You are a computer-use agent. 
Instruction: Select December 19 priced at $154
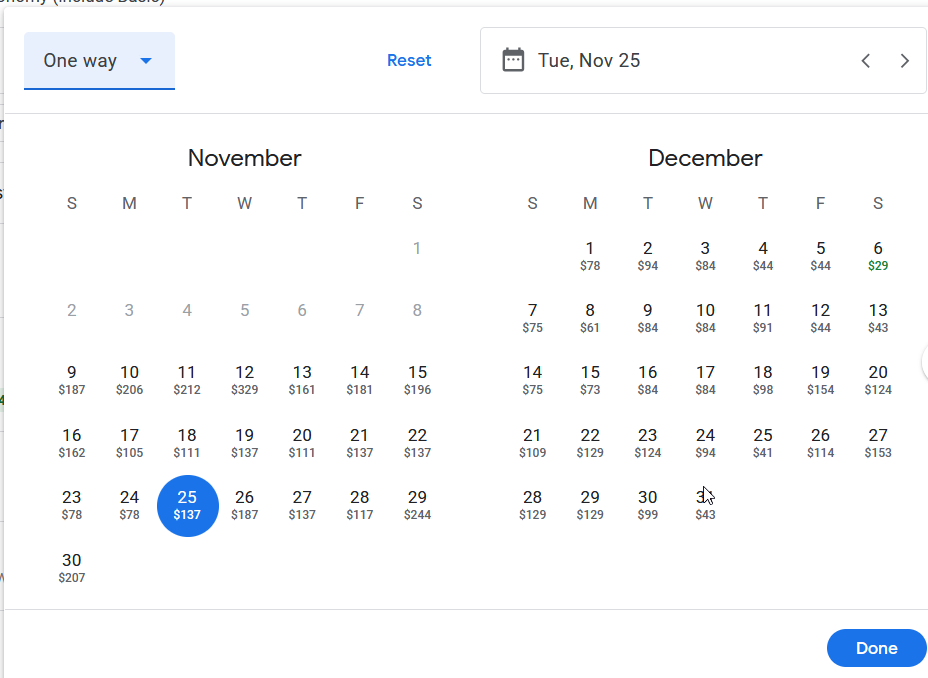click(x=820, y=380)
